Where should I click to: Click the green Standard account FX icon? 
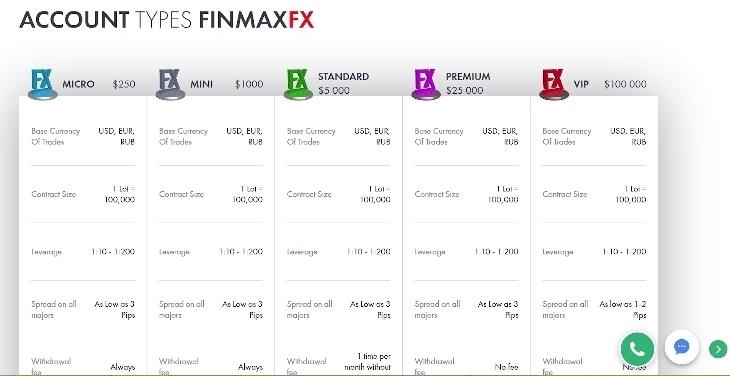(298, 84)
